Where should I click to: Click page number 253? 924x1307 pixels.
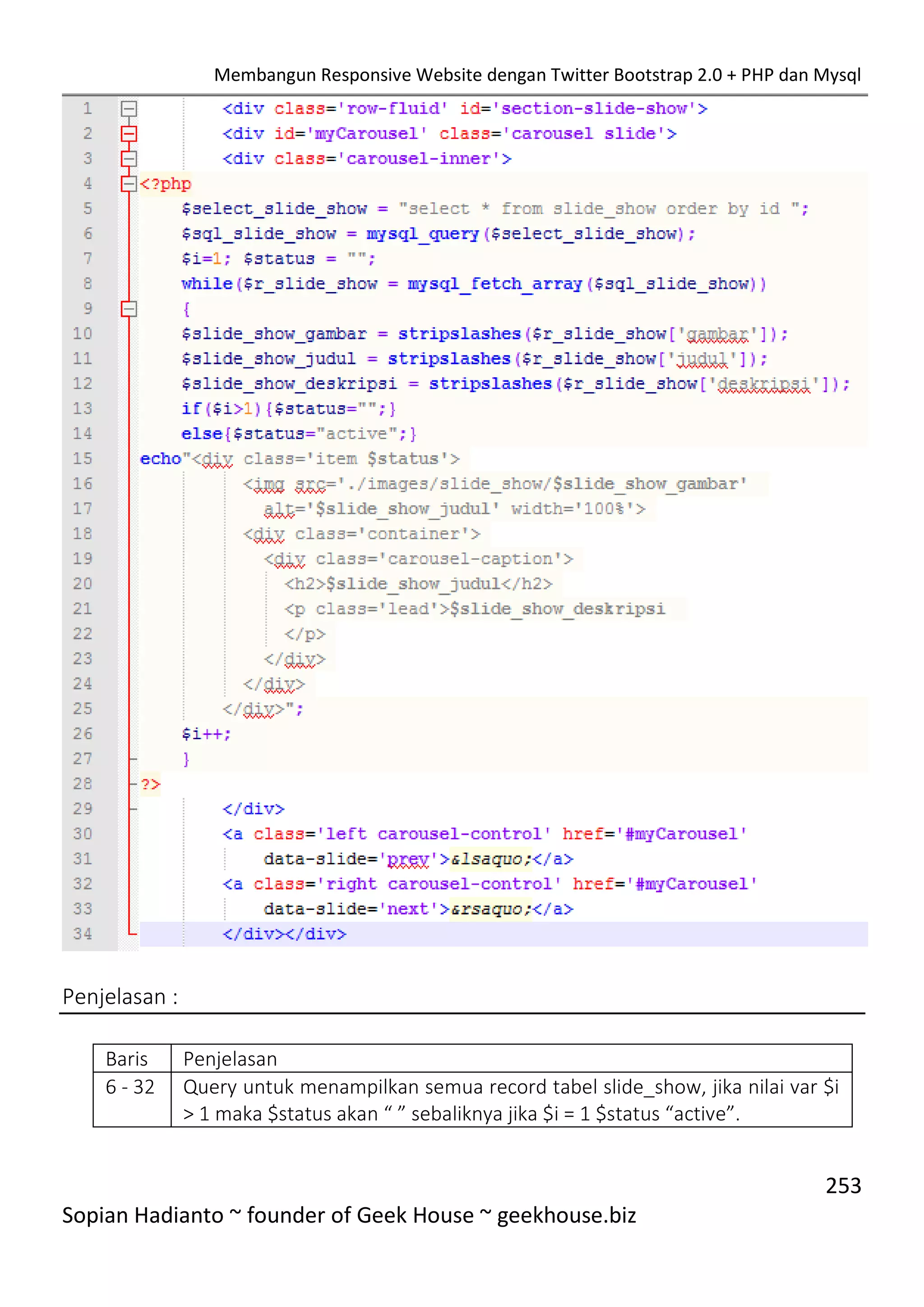843,1185
